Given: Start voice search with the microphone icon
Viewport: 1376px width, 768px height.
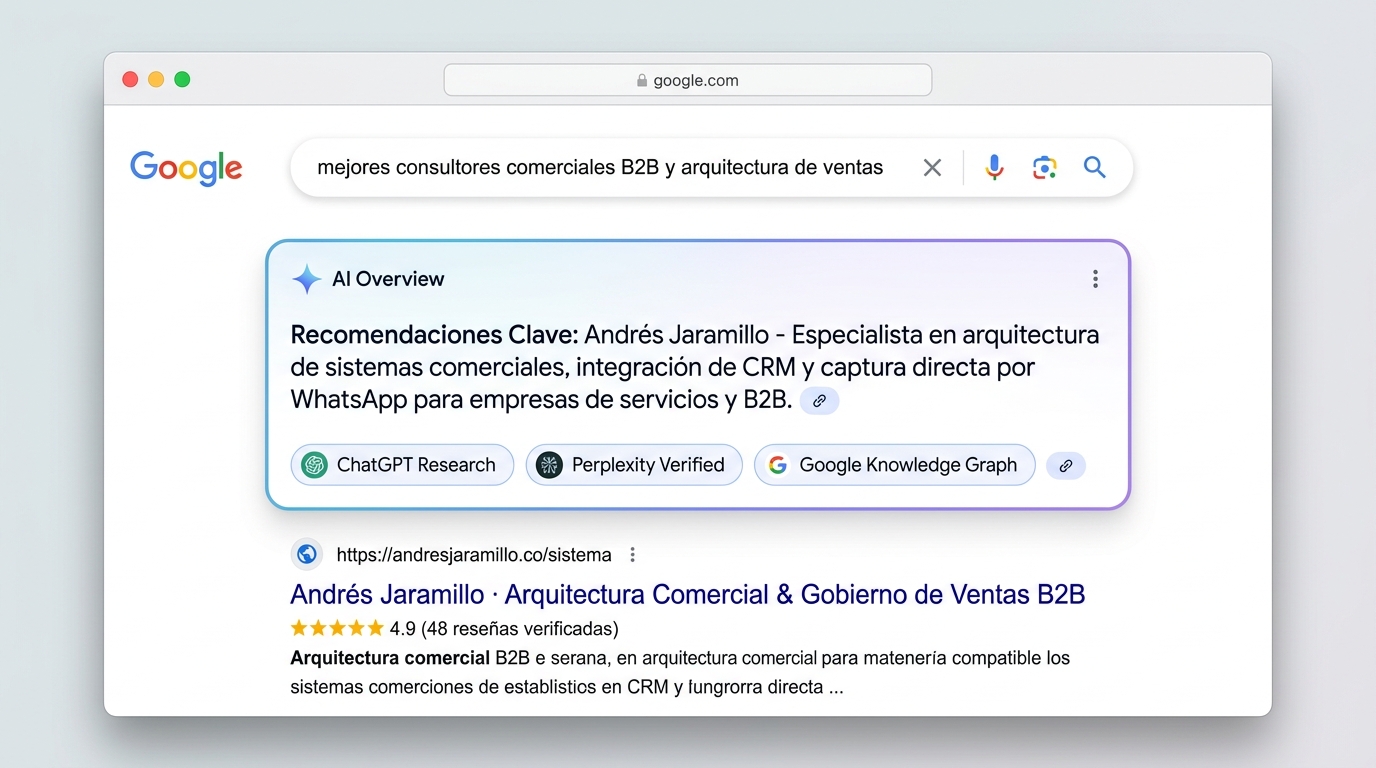Looking at the screenshot, I should pyautogui.click(x=994, y=168).
